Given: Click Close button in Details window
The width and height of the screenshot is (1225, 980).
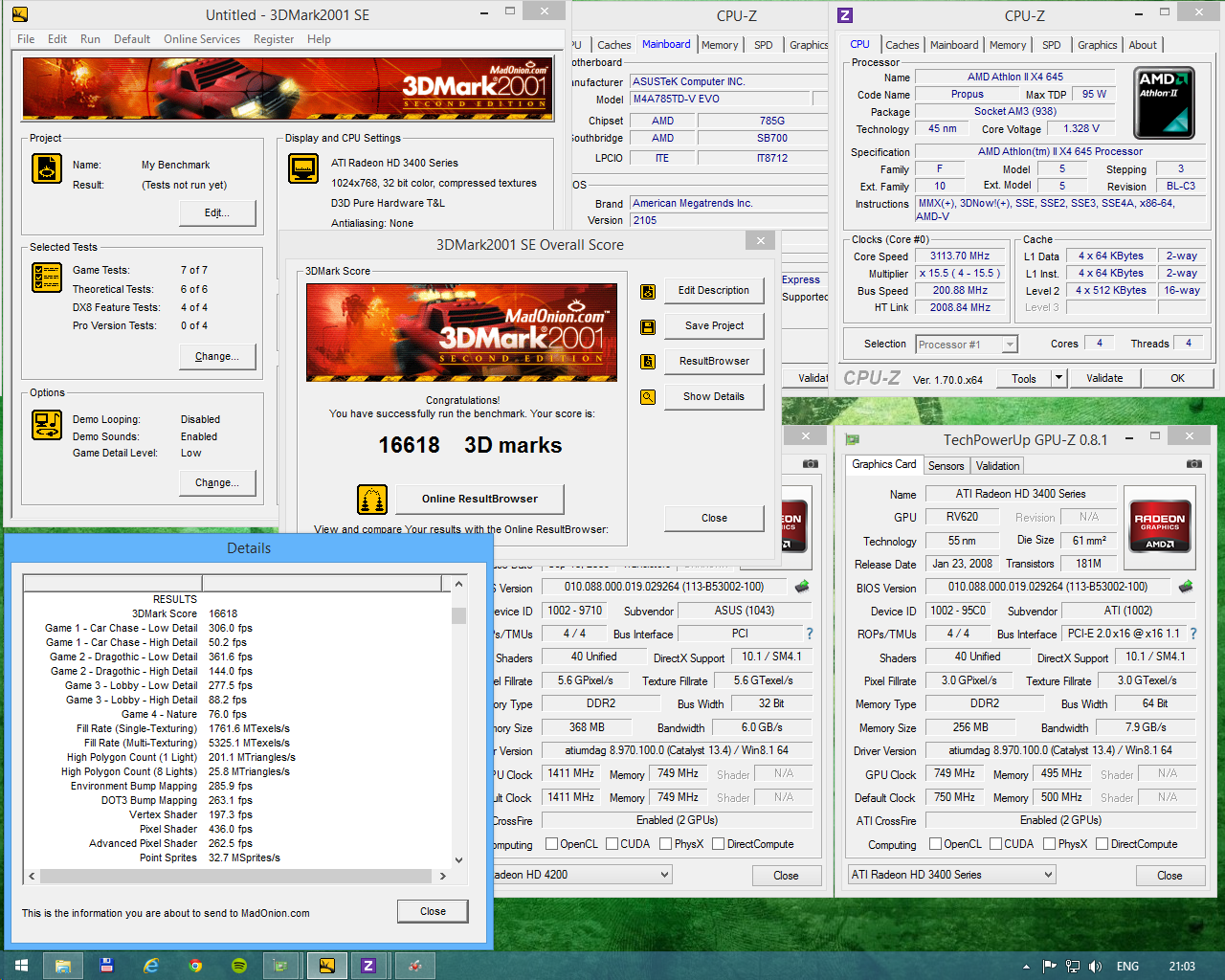Looking at the screenshot, I should tap(433, 911).
